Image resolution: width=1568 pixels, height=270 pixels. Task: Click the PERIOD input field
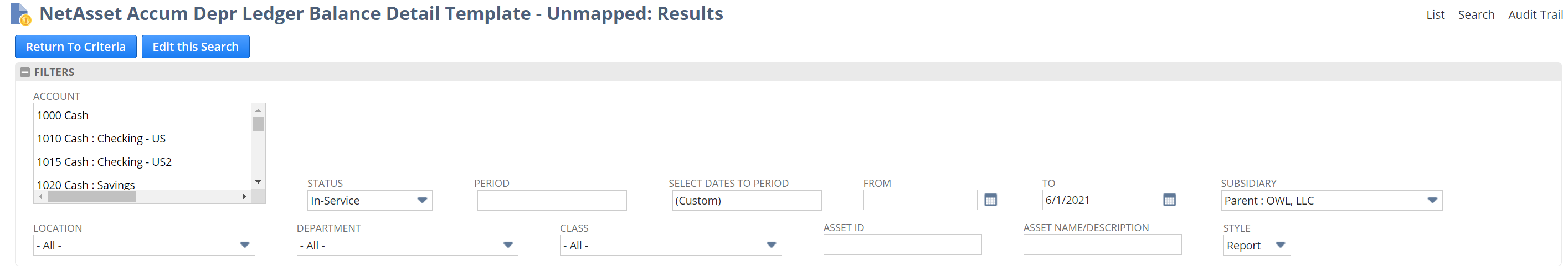point(552,201)
